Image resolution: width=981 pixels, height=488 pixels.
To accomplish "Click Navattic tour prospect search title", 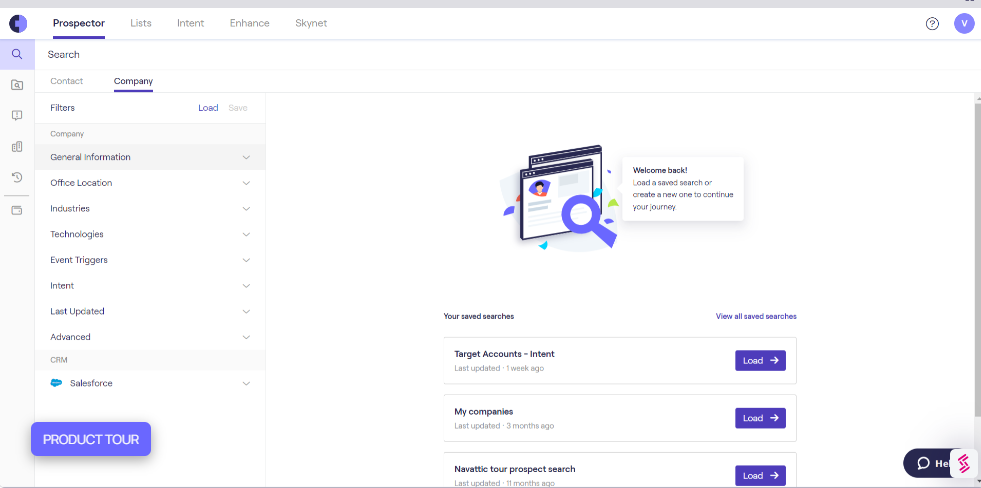I will tap(515, 469).
